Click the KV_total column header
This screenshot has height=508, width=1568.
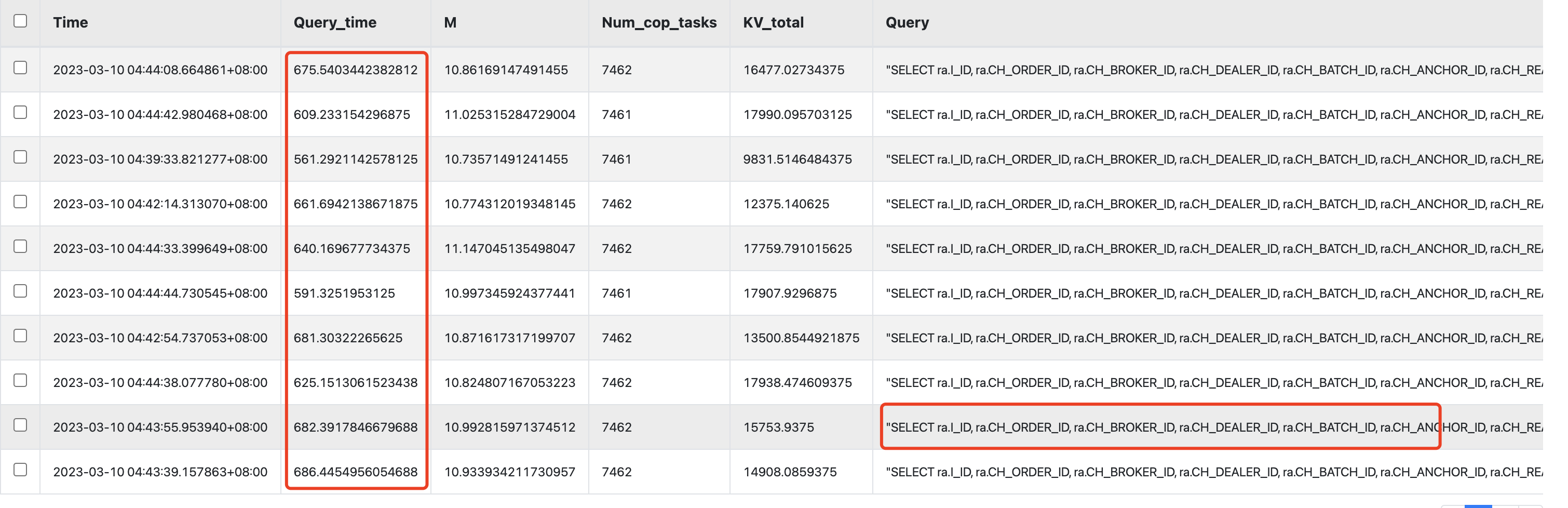coord(773,22)
